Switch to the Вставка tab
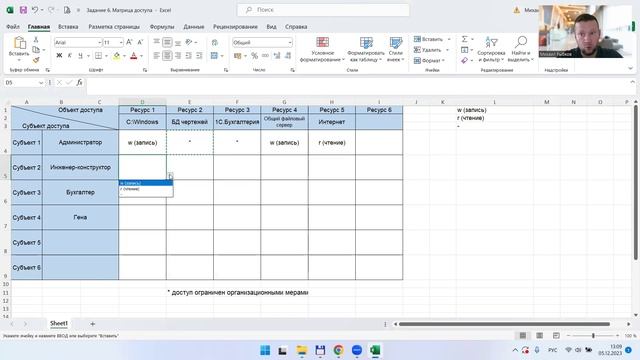Image resolution: width=640 pixels, height=360 pixels. (68, 27)
